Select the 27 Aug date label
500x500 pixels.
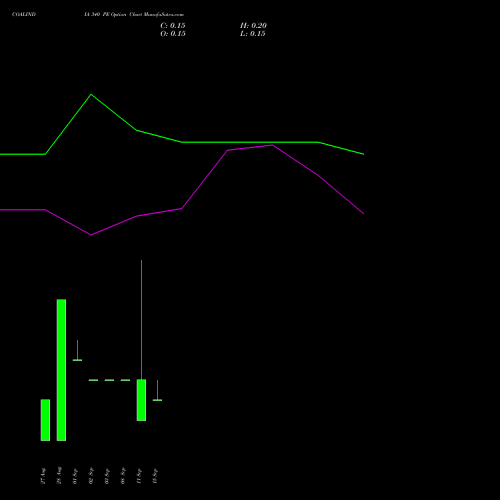tap(43, 476)
